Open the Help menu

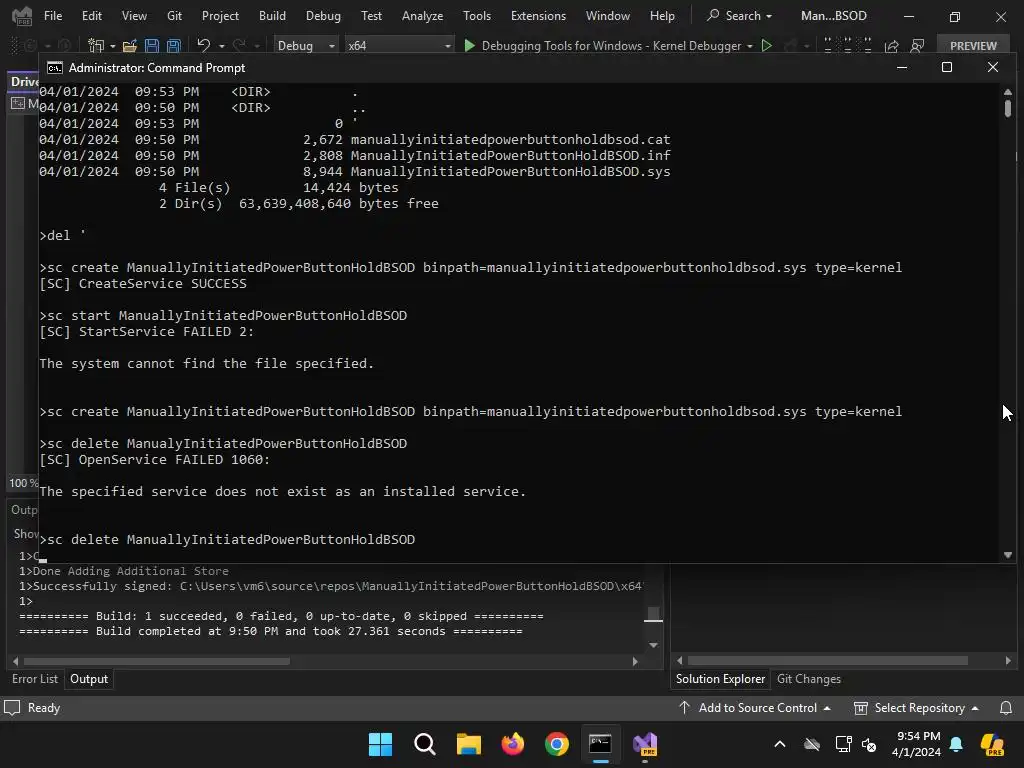click(662, 16)
